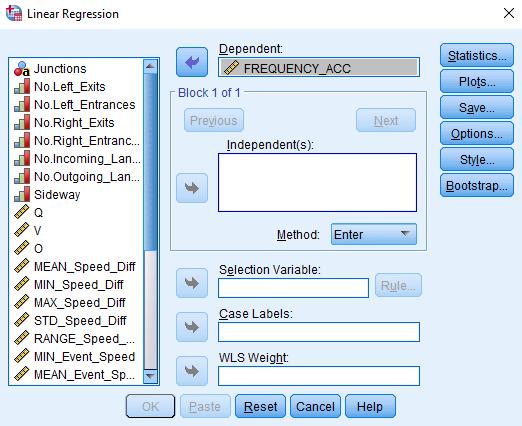522x426 pixels.
Task: Click the arrow button beside the Selection Variable field
Action: [x=192, y=283]
